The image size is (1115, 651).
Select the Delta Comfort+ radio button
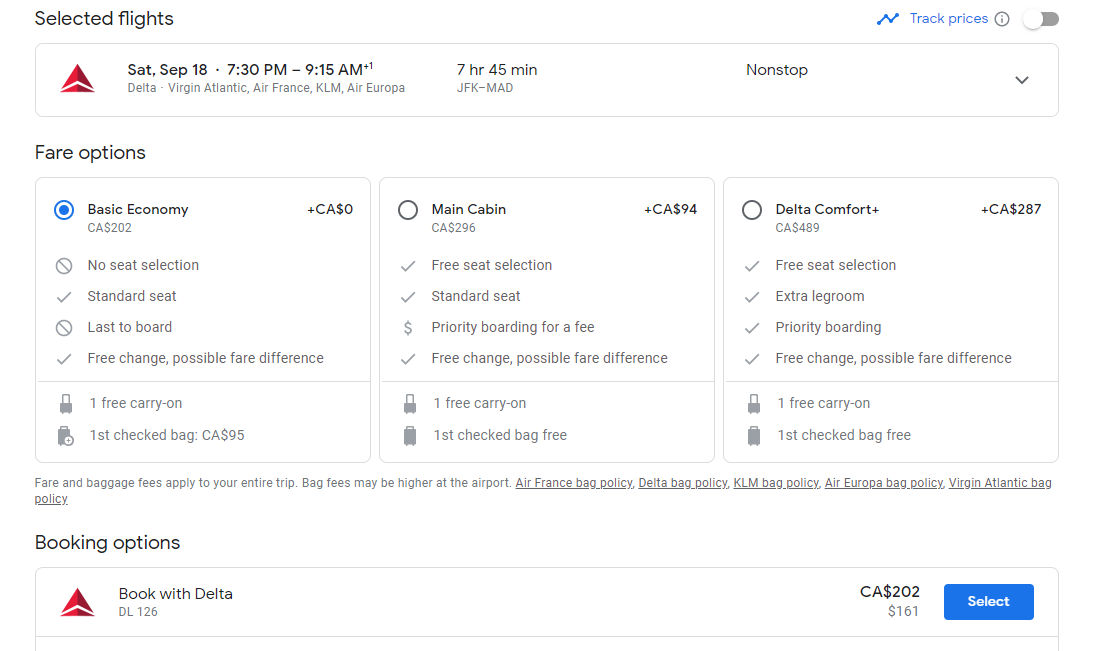click(x=752, y=210)
